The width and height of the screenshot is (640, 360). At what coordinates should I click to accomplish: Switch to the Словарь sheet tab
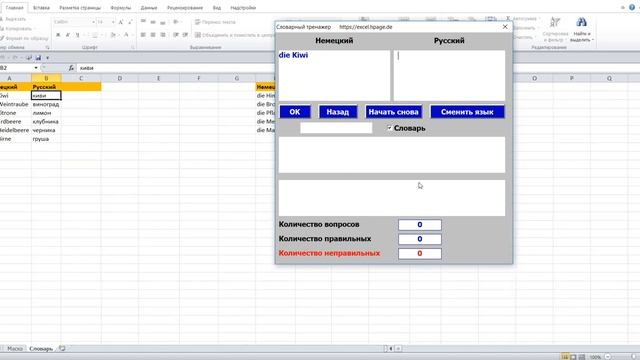(x=41, y=349)
